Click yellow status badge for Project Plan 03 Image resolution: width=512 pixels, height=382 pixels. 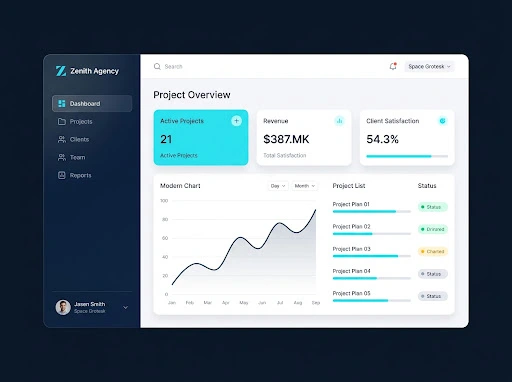click(x=433, y=252)
